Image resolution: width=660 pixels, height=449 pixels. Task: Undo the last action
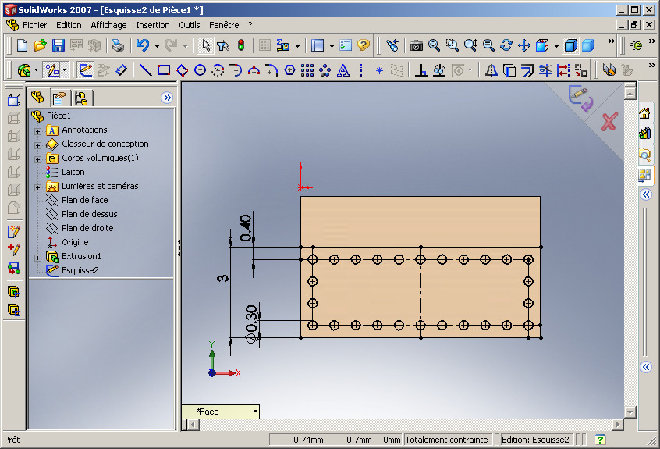tap(143, 45)
